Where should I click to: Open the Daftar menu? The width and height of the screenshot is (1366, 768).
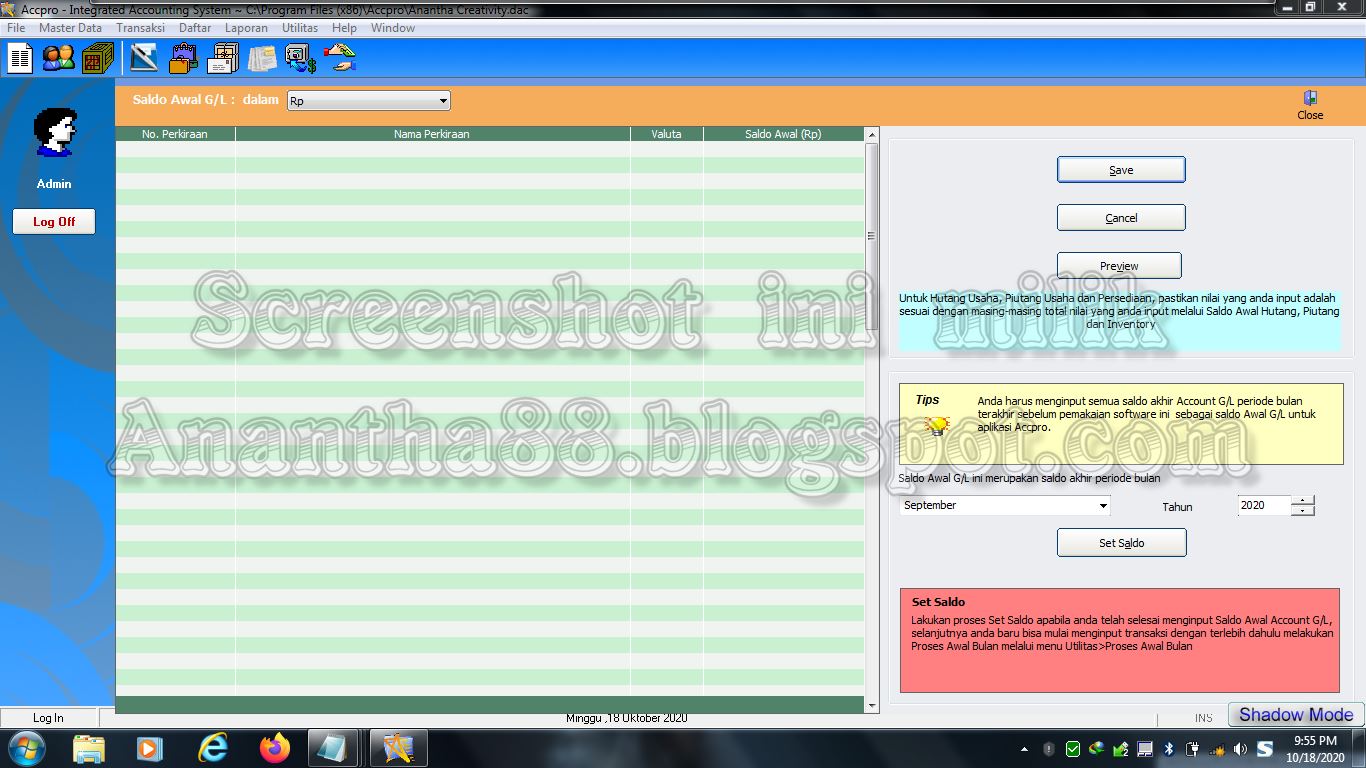tap(195, 28)
